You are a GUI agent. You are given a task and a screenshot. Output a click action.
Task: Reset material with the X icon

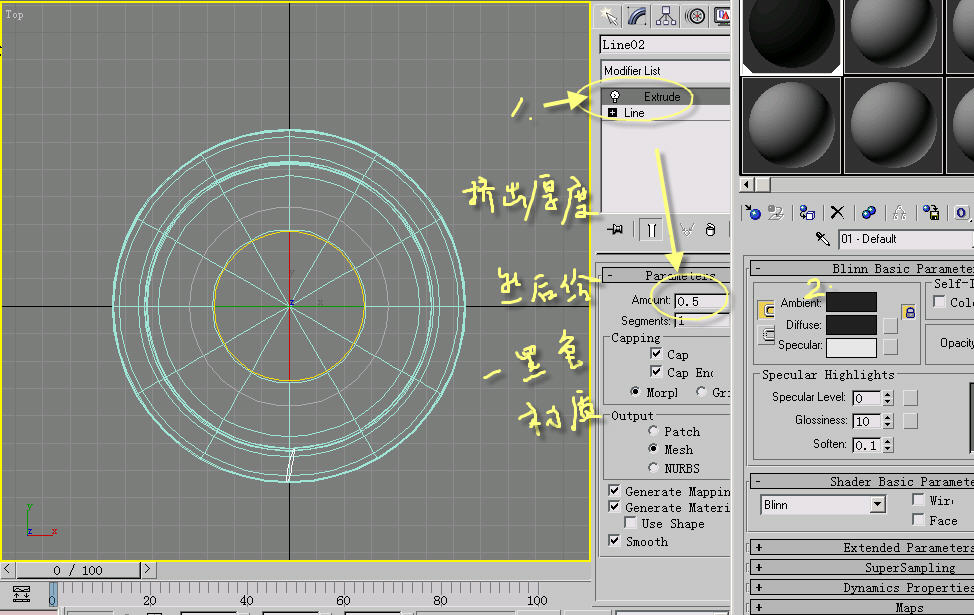pyautogui.click(x=837, y=213)
